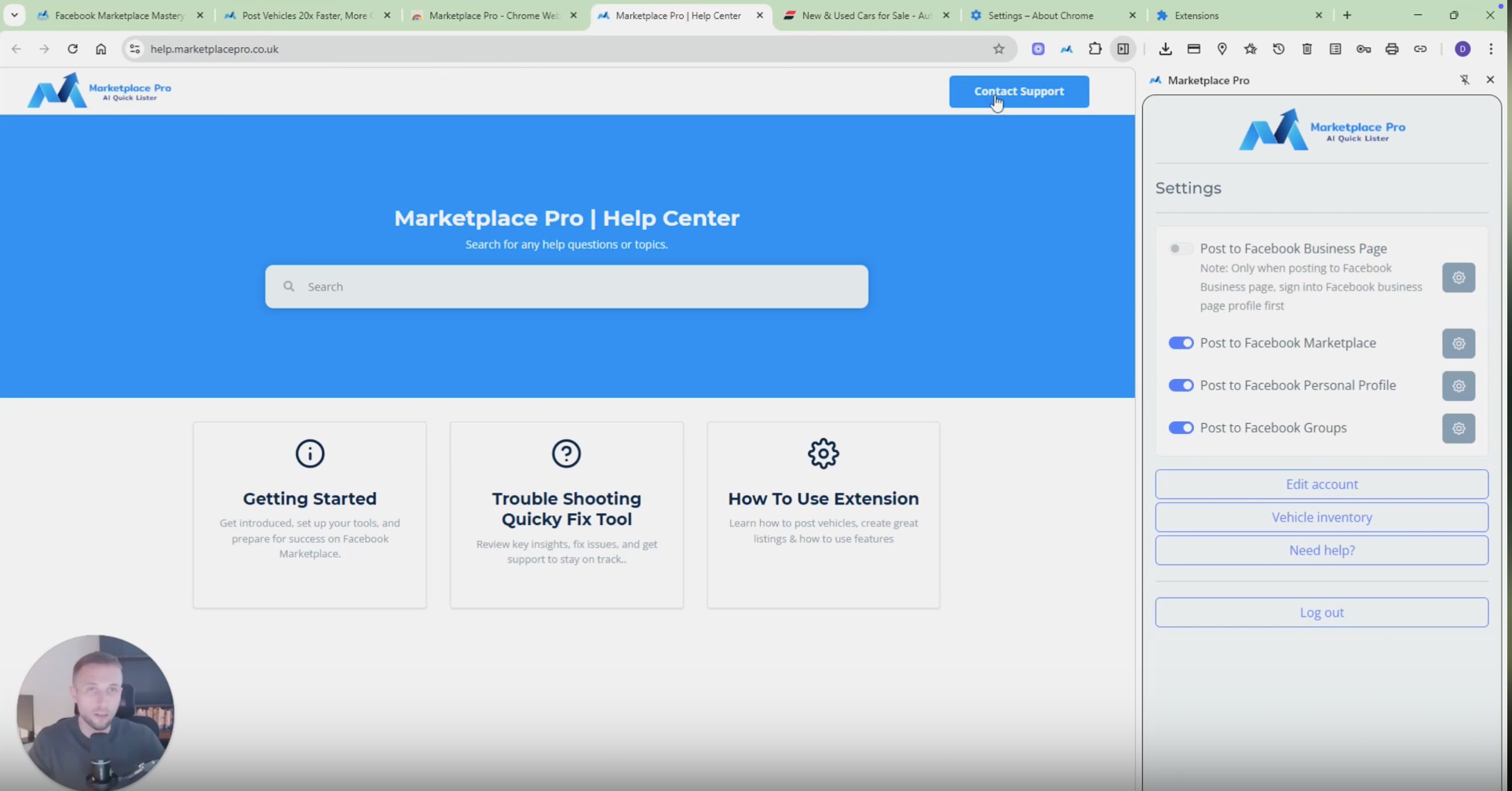Switch to Post Vehicles 20x Faster tab
The image size is (1512, 791).
306,15
